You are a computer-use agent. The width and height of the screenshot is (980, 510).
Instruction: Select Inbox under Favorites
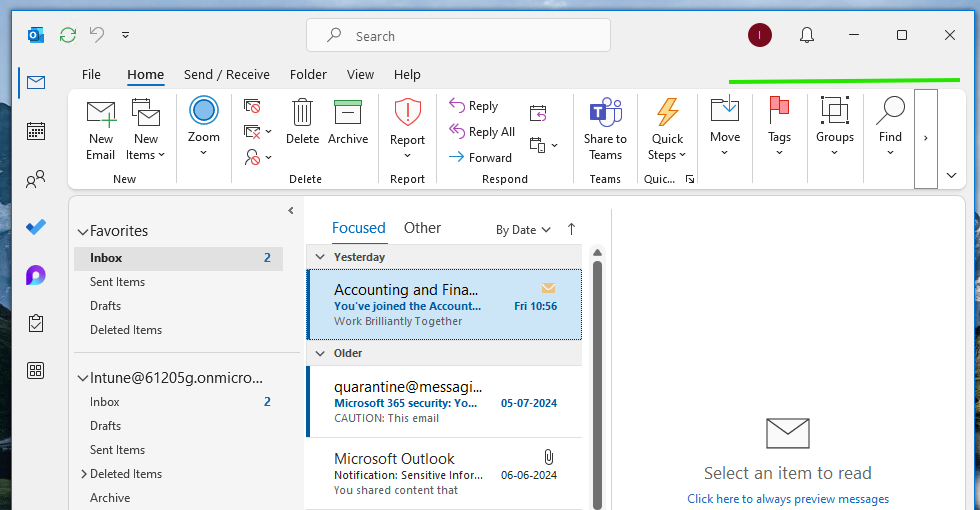[179, 258]
